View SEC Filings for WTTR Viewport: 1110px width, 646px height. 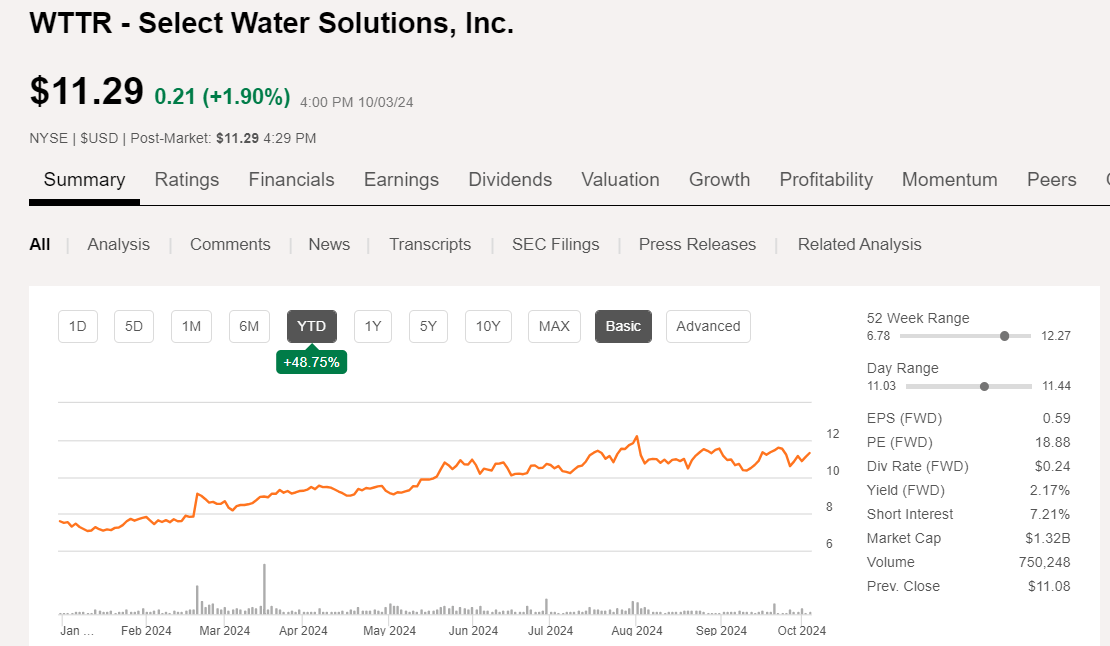coord(555,244)
